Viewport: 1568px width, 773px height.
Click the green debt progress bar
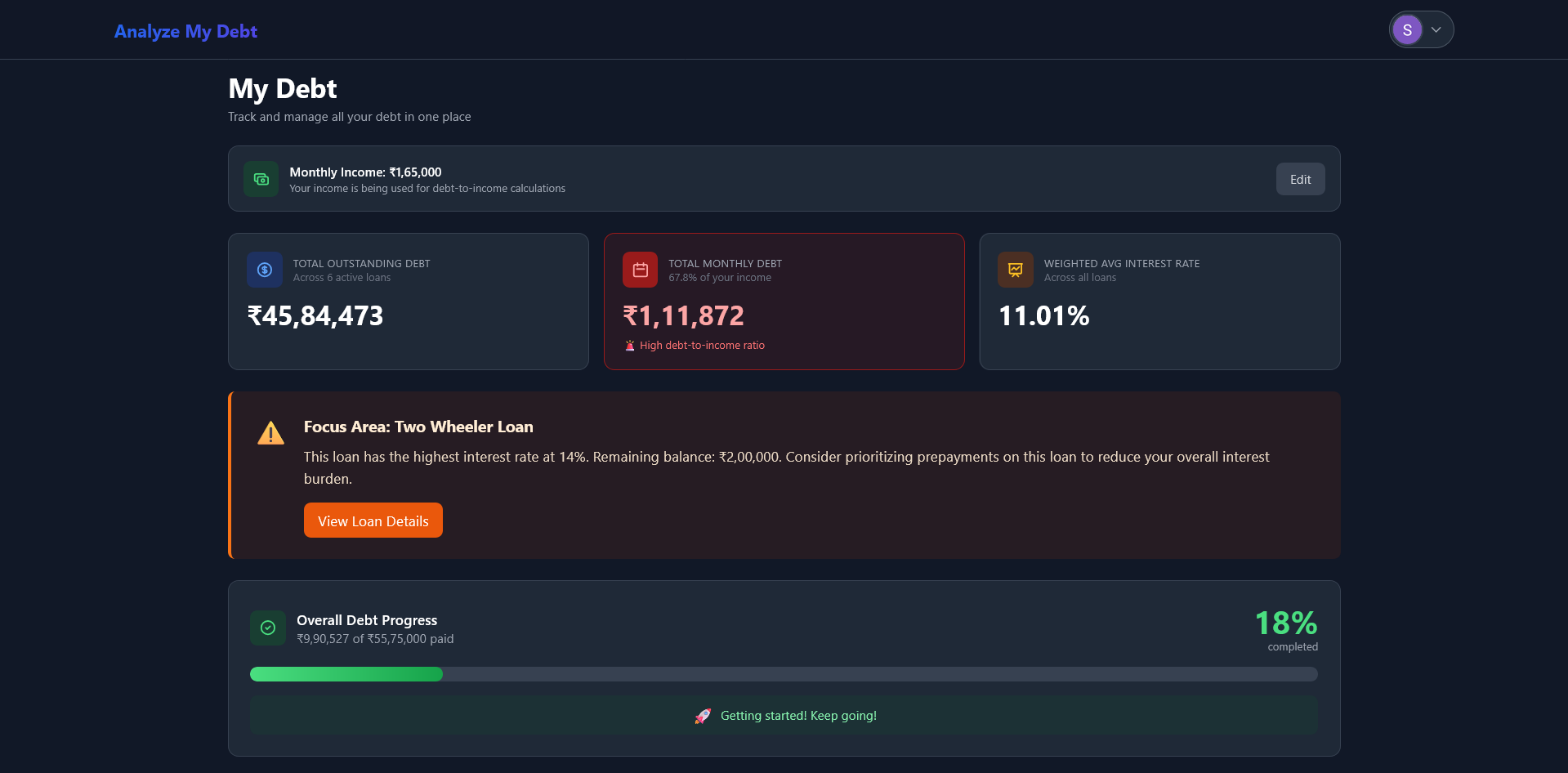[346, 674]
